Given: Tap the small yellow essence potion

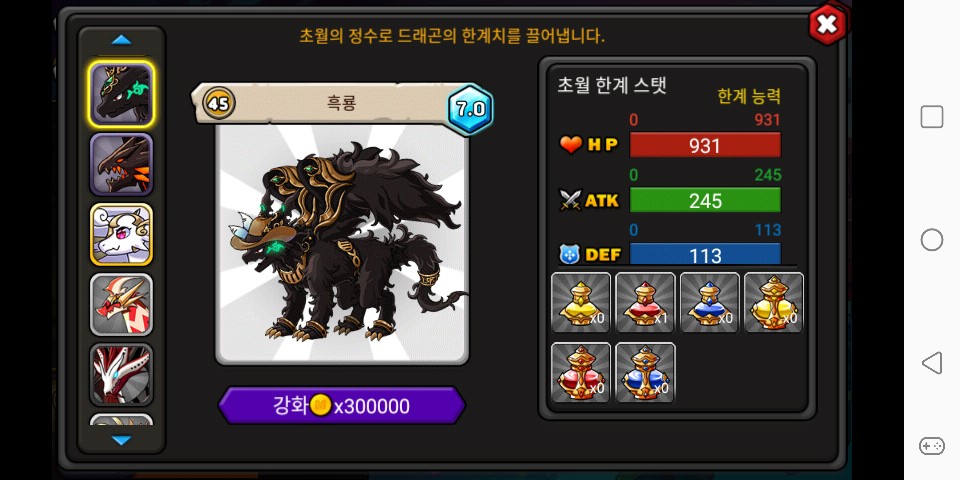Looking at the screenshot, I should [x=580, y=302].
